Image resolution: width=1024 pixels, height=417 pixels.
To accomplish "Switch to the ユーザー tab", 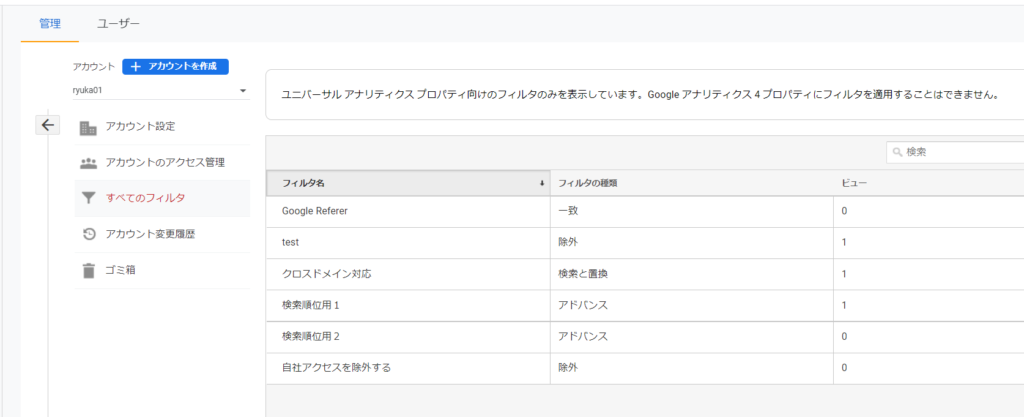I will point(118,22).
